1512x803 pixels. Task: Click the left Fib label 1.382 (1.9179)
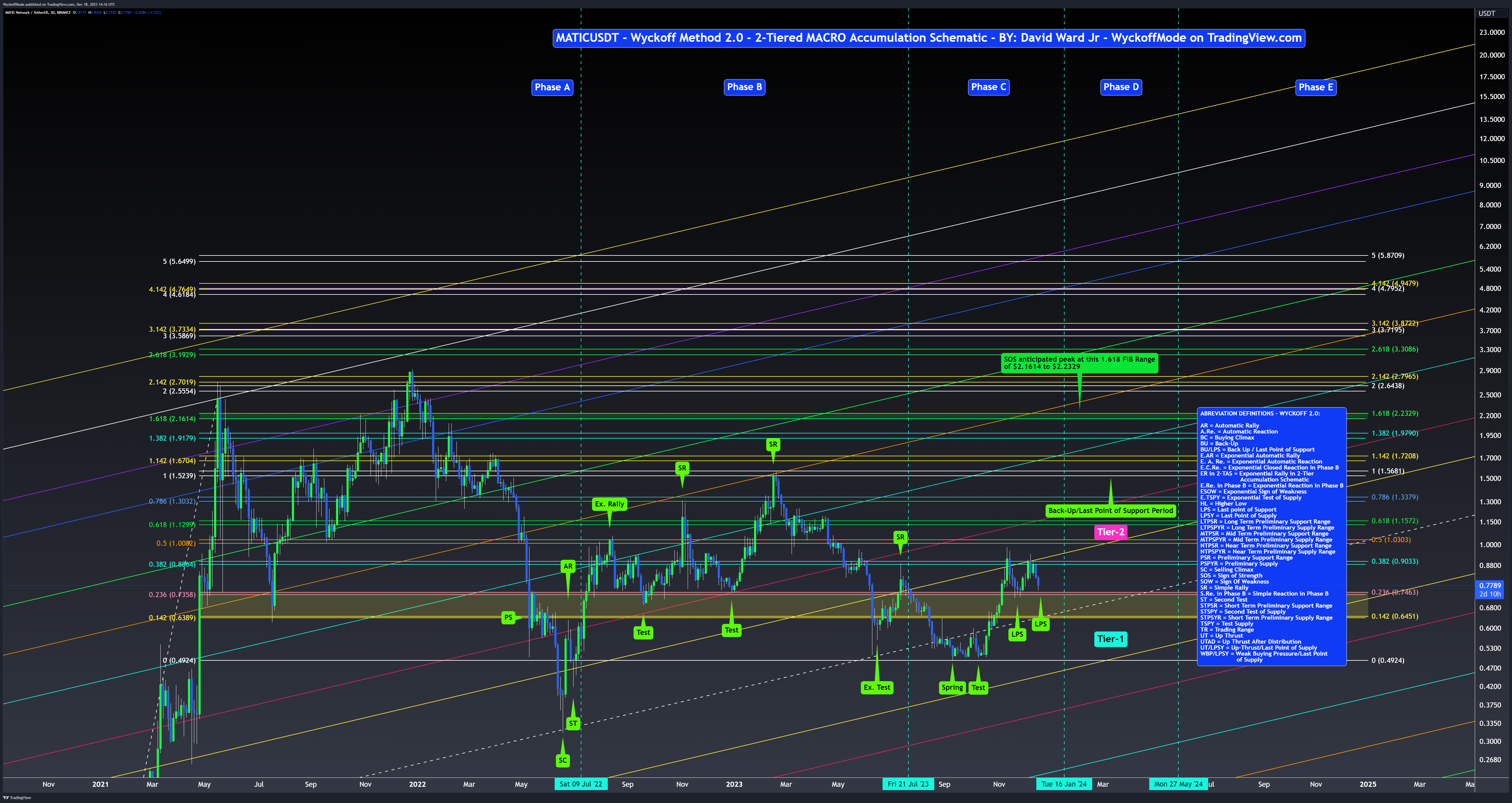172,438
